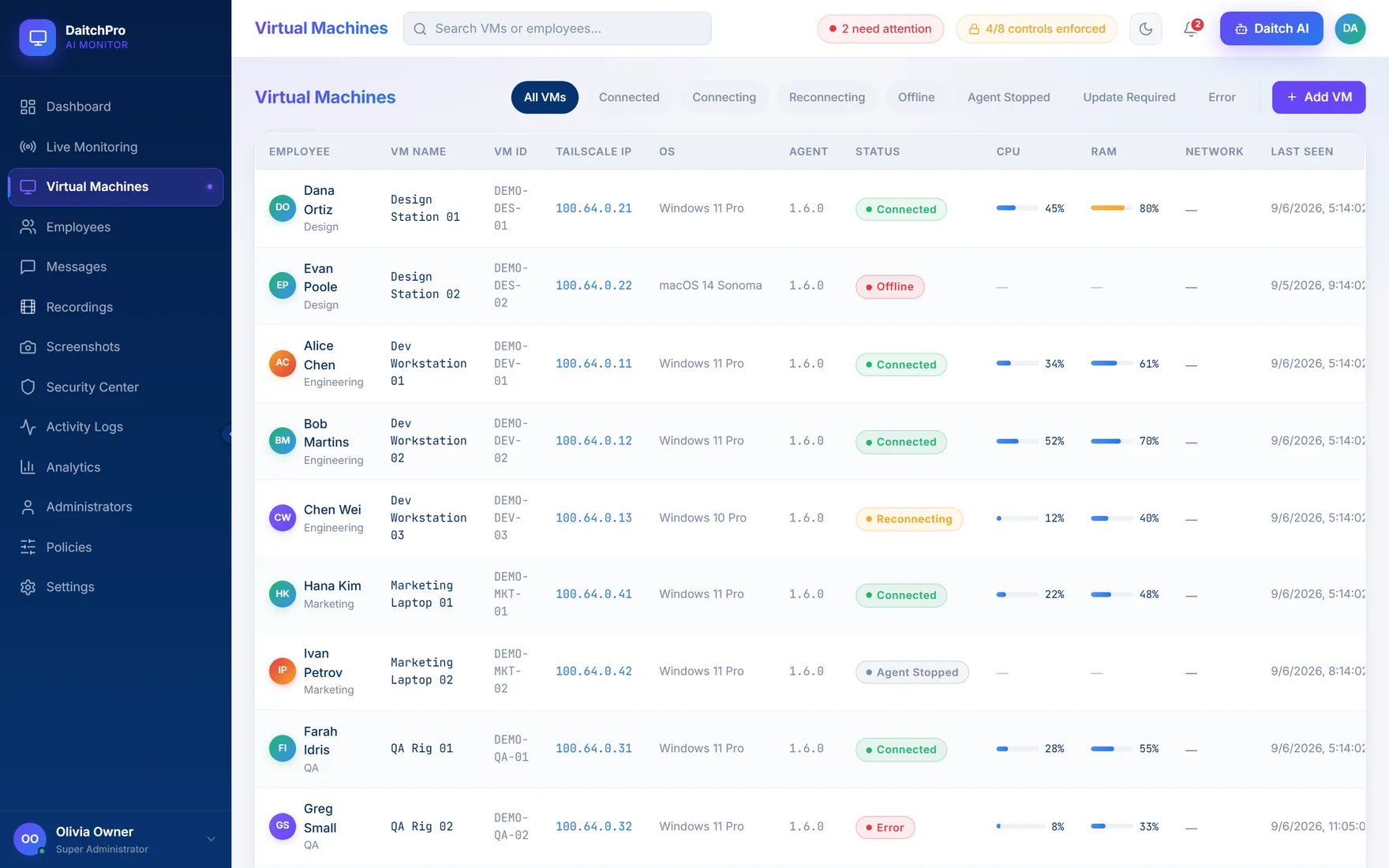Click Agent Stopped badge for Ivan Petrov
The height and width of the screenshot is (868, 1389).
tap(912, 672)
